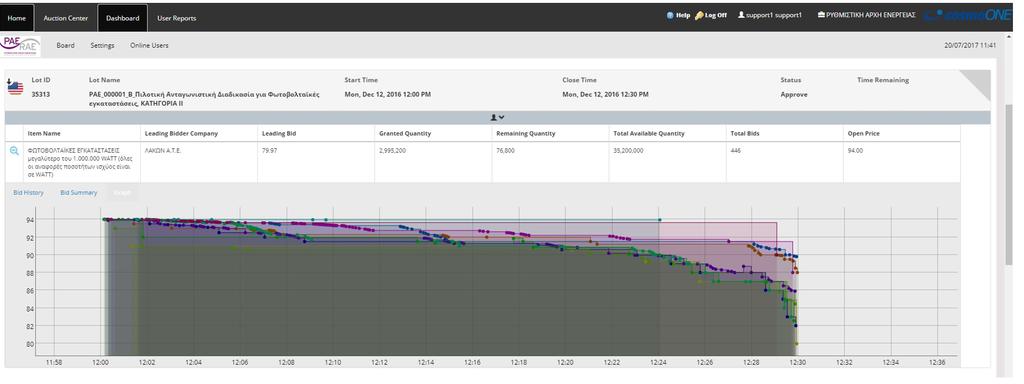Click the ΛΑΚΩΝ Α.Τ.Ε. bidder cell

pyautogui.click(x=163, y=150)
